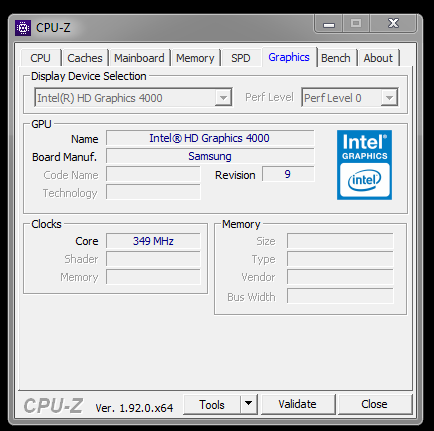Screen dimensions: 434x431
Task: Click the empty Memory Type field
Action: pyautogui.click(x=340, y=259)
